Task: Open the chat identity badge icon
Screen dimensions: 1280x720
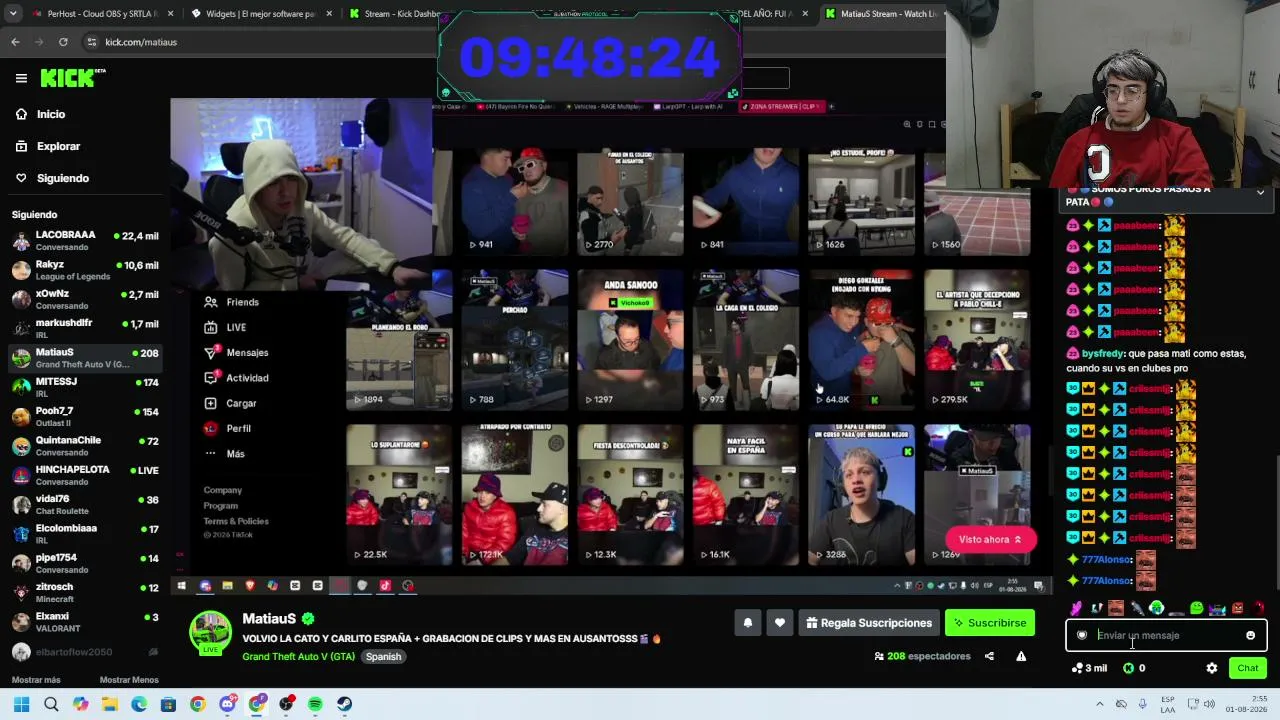Action: pos(1082,635)
